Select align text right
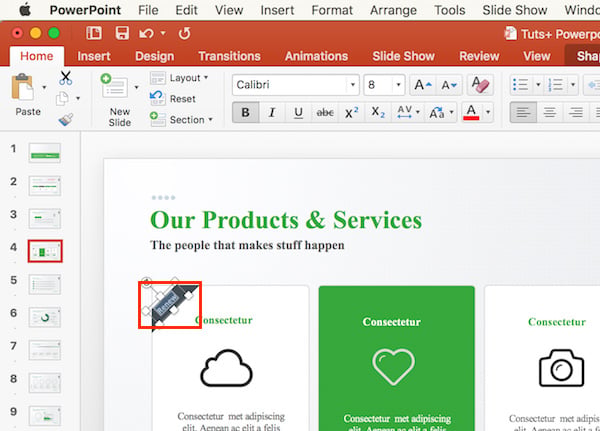This screenshot has height=431, width=600. 576,113
